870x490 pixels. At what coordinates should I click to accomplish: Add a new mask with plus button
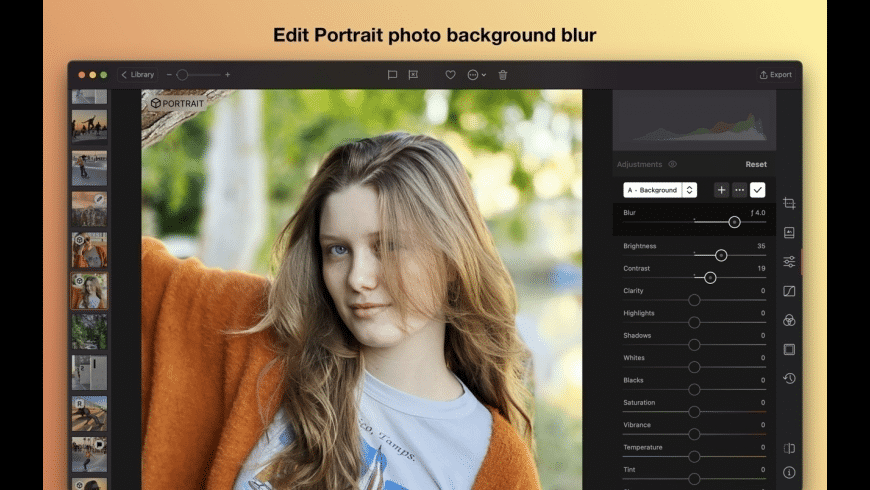click(x=721, y=190)
